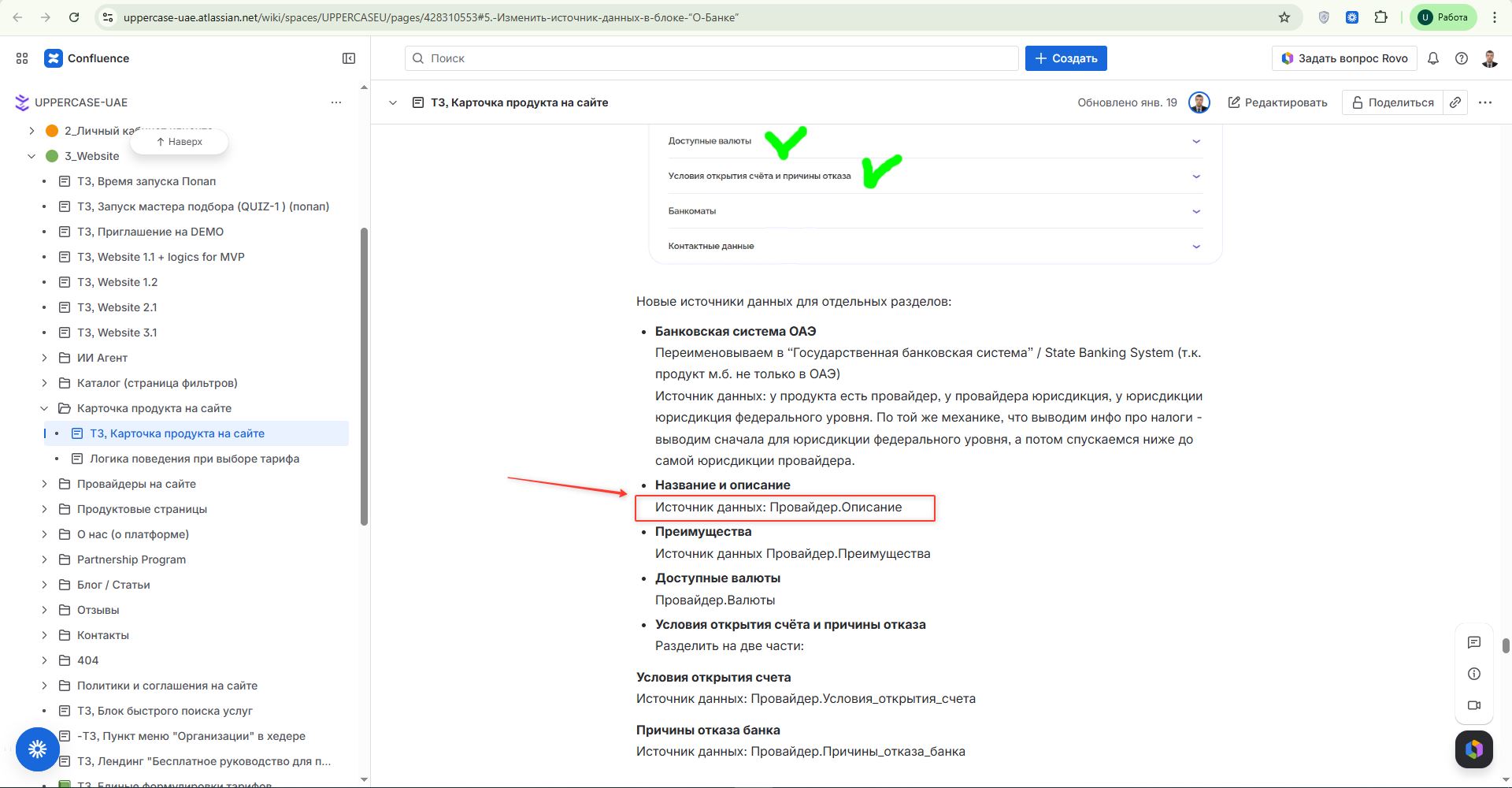Viewport: 1512px width, 788px height.
Task: Open ТЗ, Приглашение на DEMO page
Action: point(150,232)
